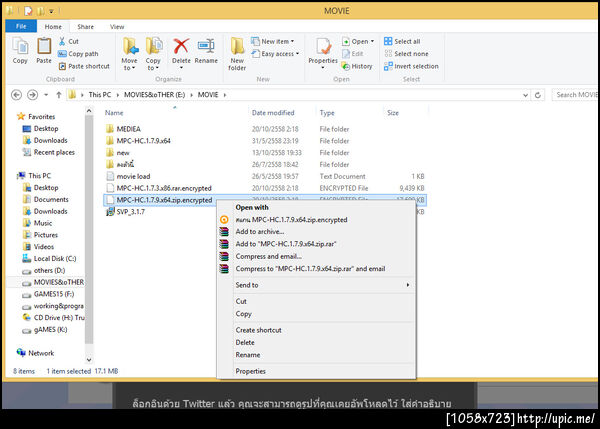Go up one folder level arrow
The image size is (600, 429).
59,95
